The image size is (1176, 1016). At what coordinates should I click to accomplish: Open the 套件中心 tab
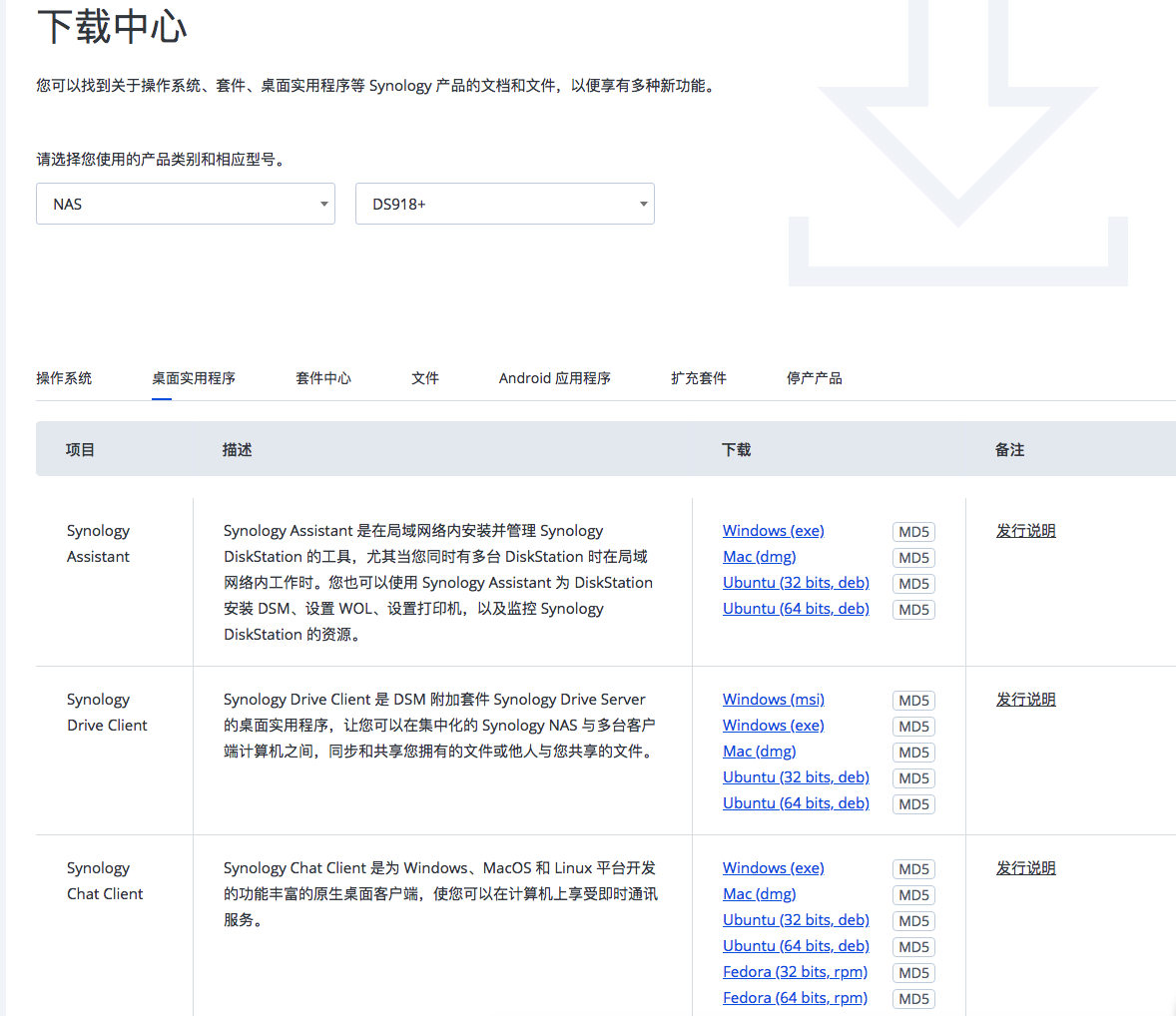[323, 378]
